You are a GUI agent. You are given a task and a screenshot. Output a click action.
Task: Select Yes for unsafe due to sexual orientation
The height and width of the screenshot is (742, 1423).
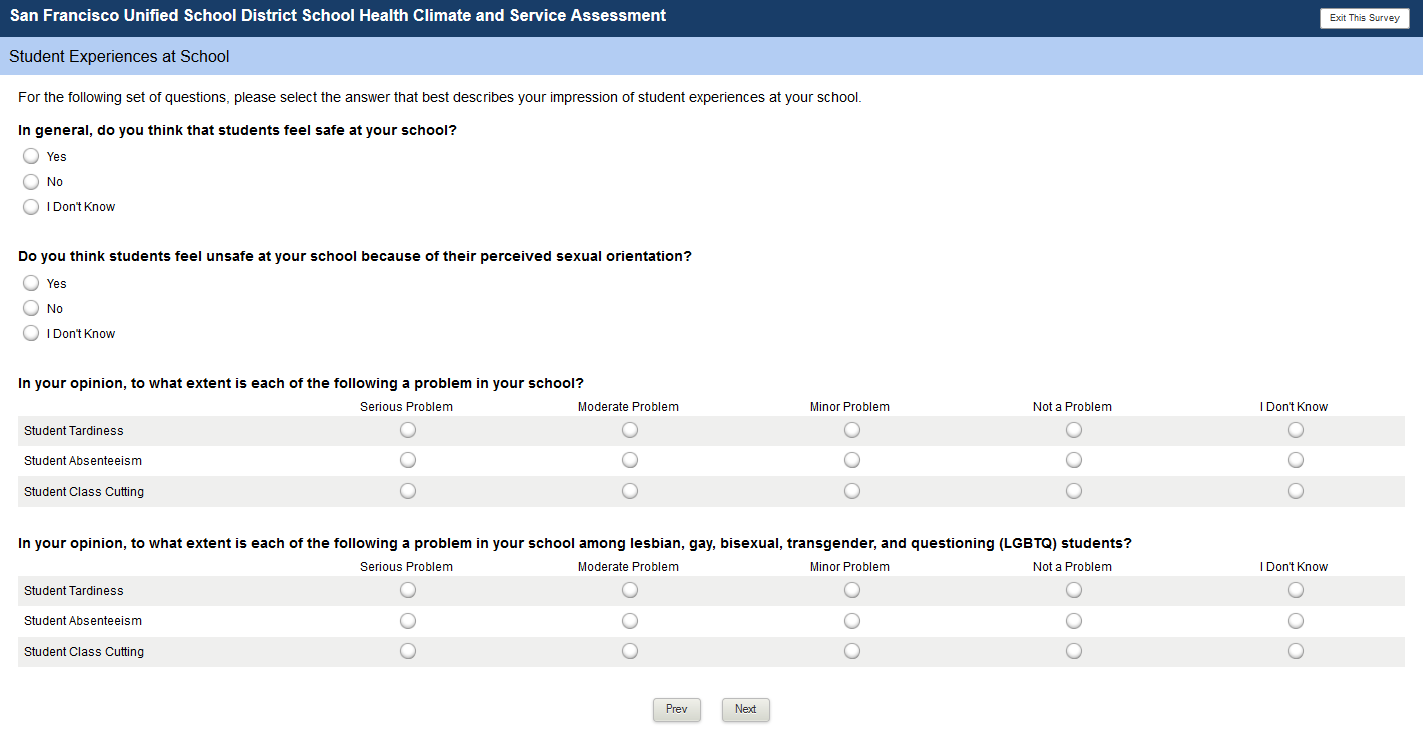pos(31,283)
